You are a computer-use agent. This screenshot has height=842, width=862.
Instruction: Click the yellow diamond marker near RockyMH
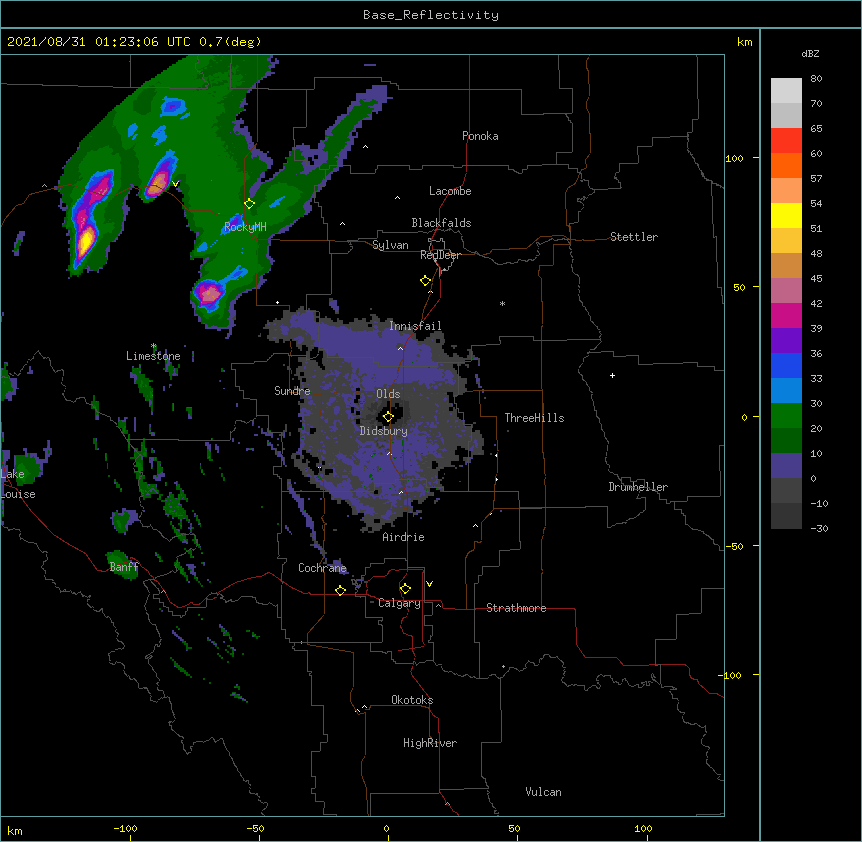250,204
